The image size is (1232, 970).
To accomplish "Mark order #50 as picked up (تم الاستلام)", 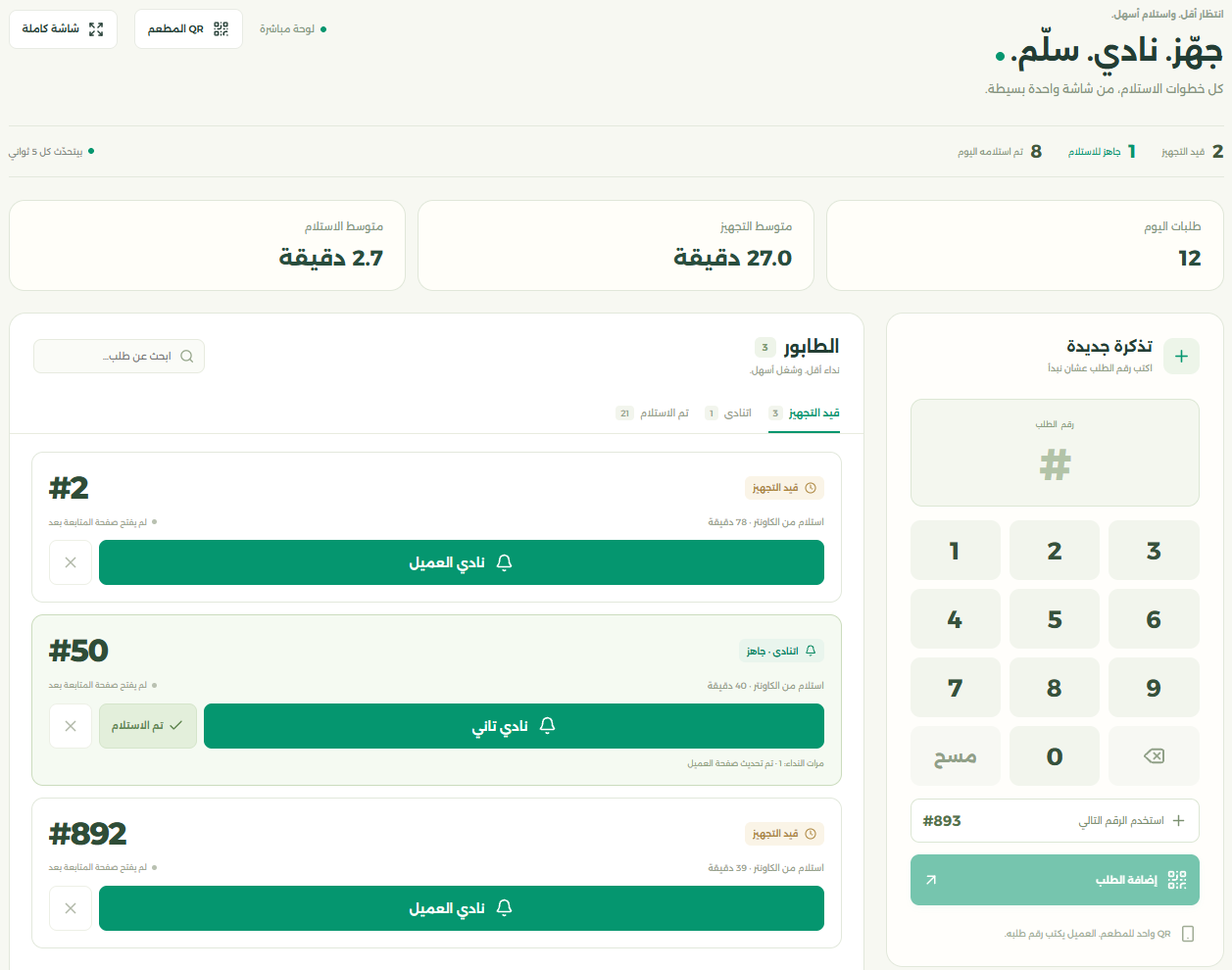I will (x=148, y=726).
